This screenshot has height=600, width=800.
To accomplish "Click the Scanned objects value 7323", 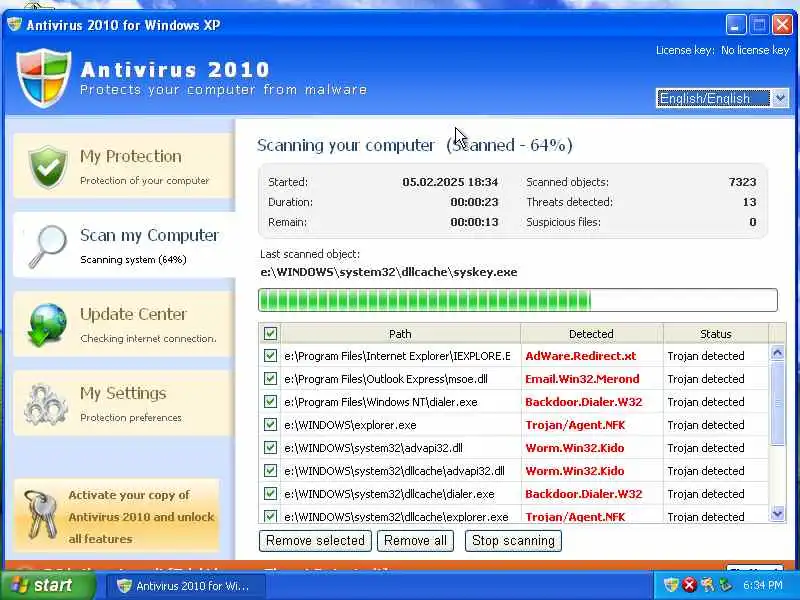I will [x=742, y=182].
